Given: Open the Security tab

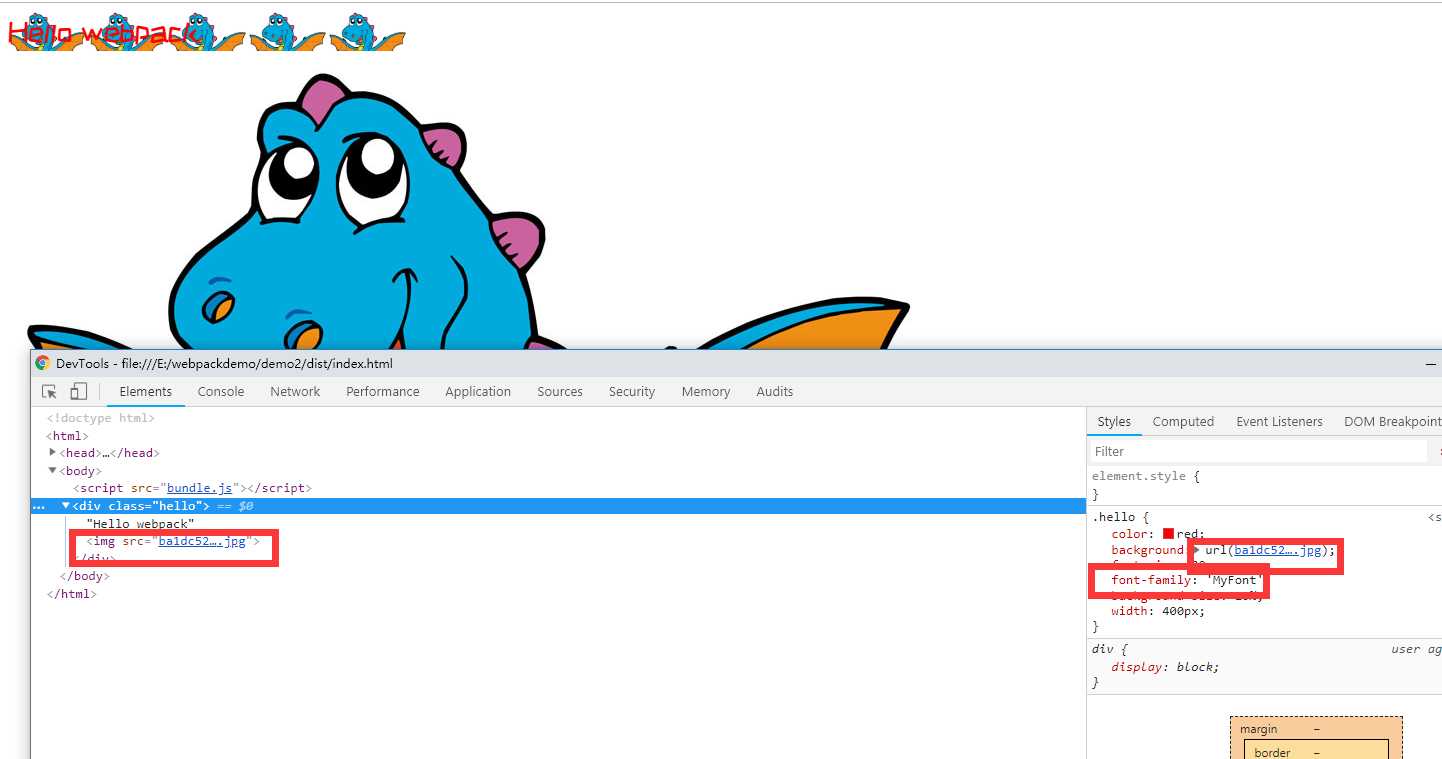Looking at the screenshot, I should point(632,391).
